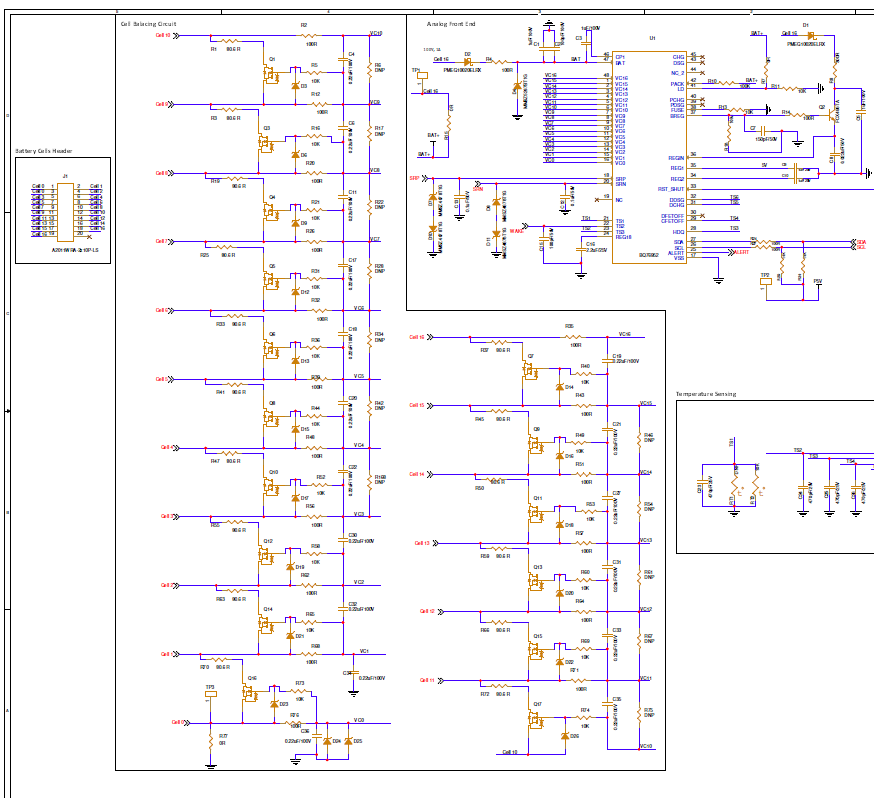Select Schottky diode D2 near Cell 16
Screen dimensions: 874x798
click(468, 62)
